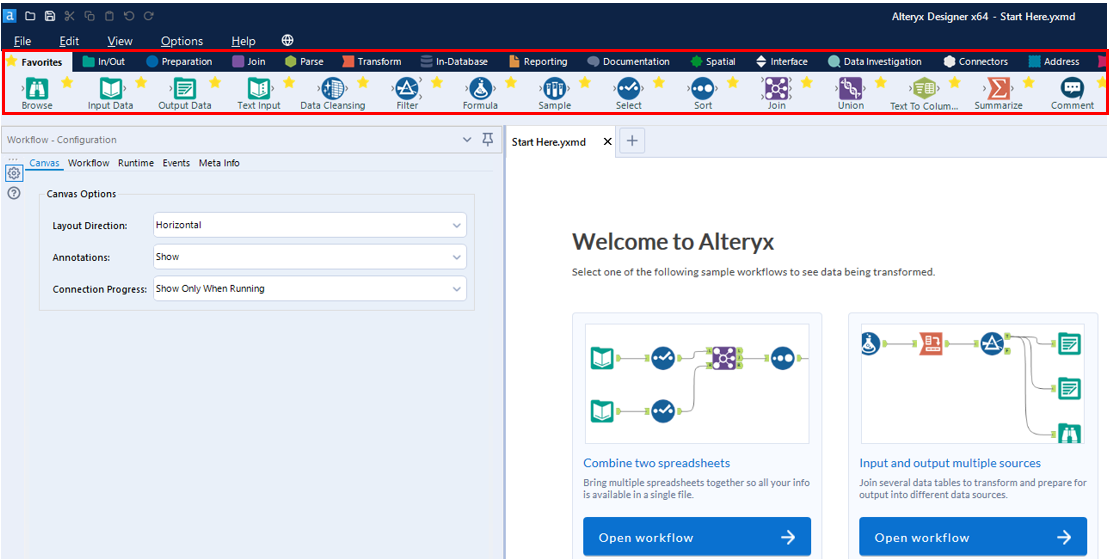
Task: Open the Edit menu
Action: (x=69, y=41)
